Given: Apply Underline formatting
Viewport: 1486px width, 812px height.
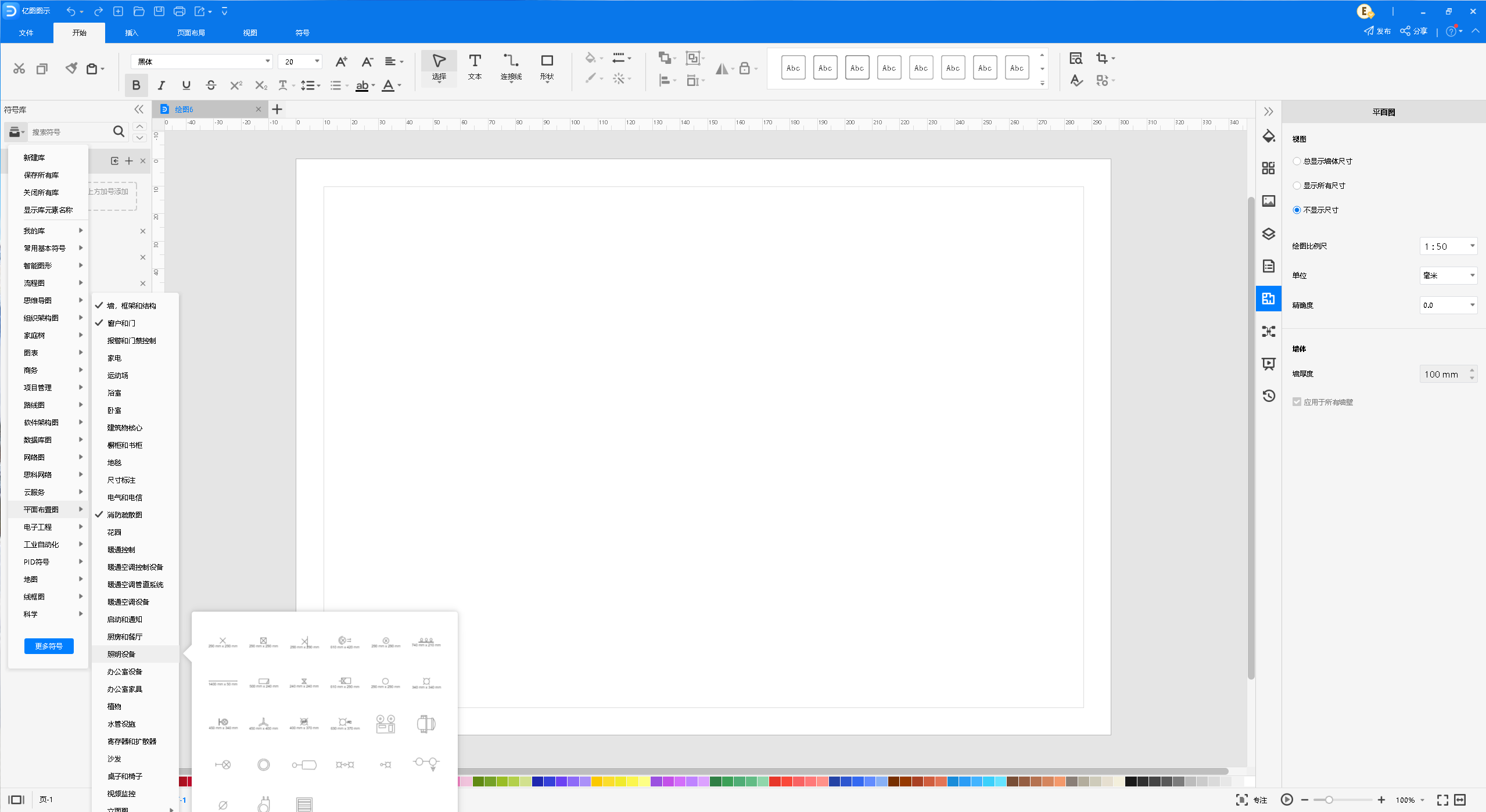Looking at the screenshot, I should coord(186,85).
